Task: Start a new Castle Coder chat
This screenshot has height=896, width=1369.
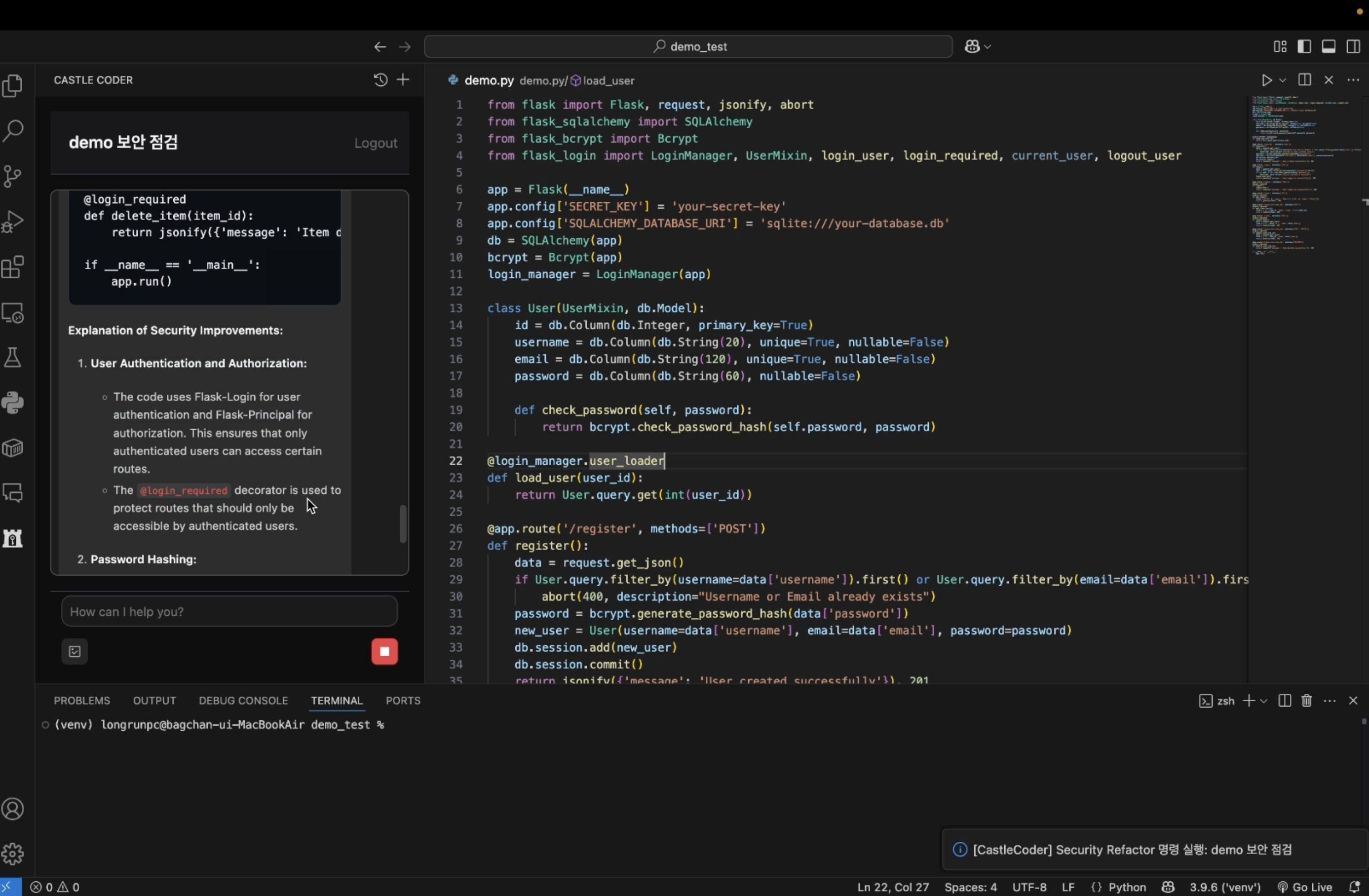Action: [403, 80]
